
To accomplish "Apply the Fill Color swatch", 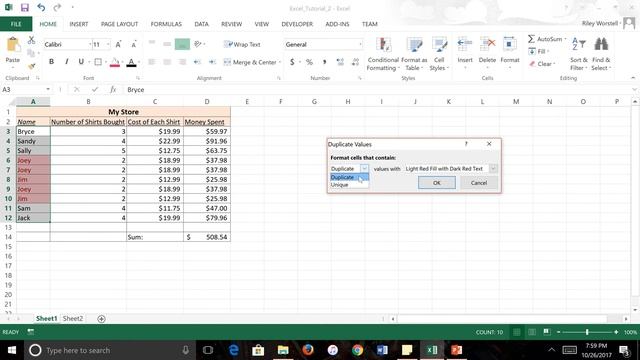I will pyautogui.click(x=115, y=62).
